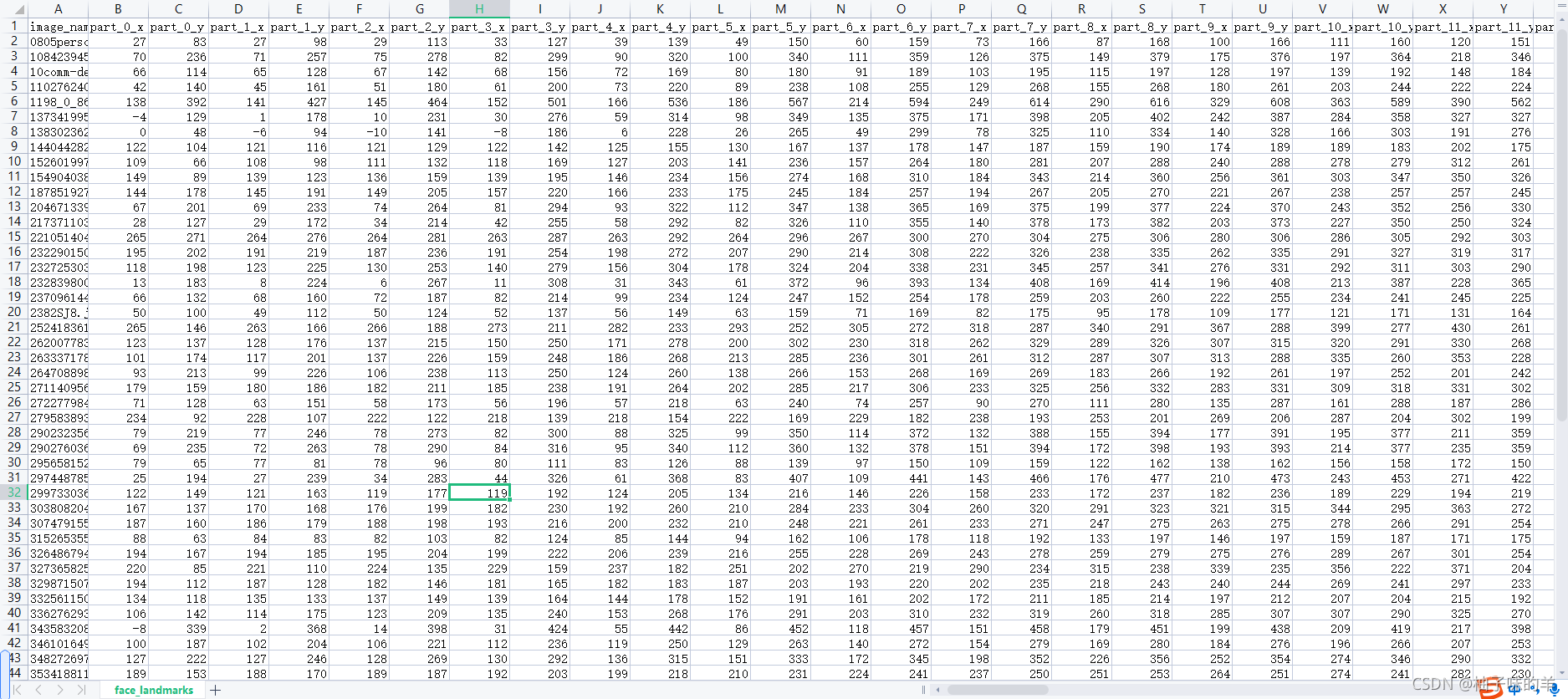Click the part_3_x header cell

pos(479,27)
